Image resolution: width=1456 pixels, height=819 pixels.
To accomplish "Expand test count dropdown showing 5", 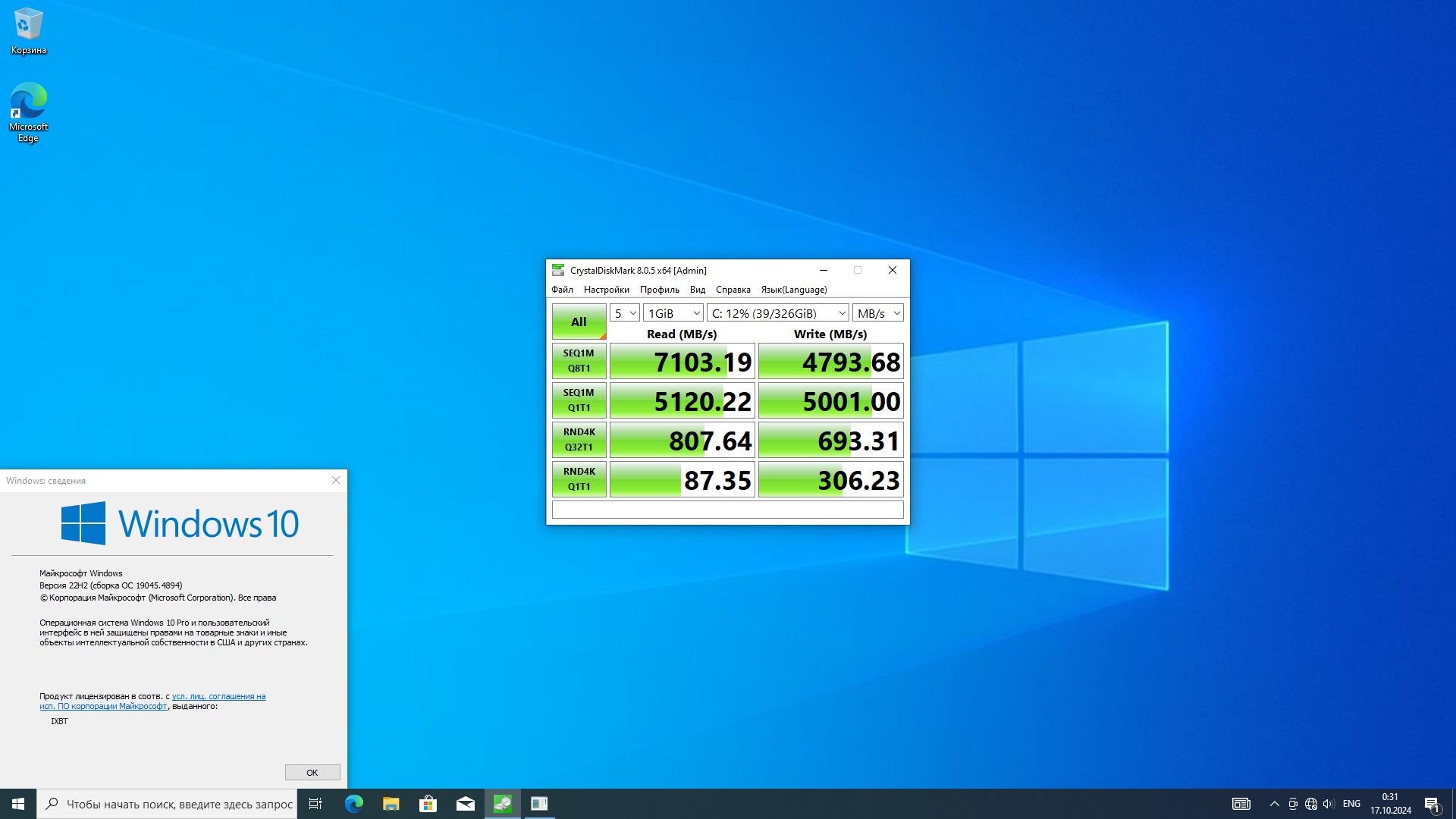I will click(x=624, y=313).
